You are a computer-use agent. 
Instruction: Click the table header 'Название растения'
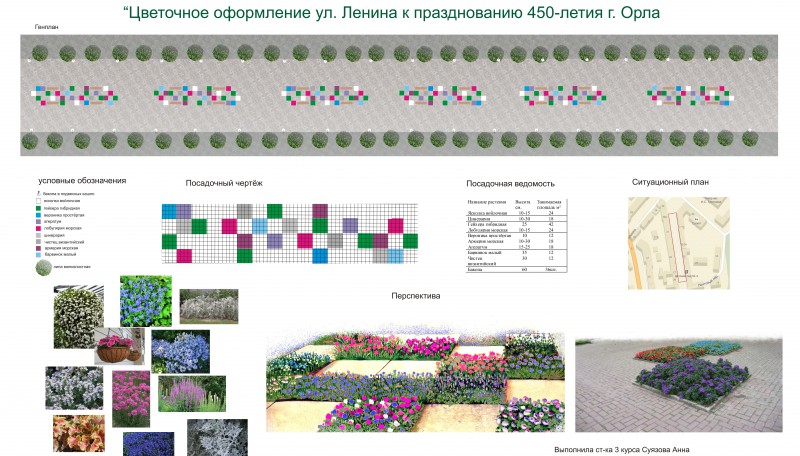pos(487,202)
